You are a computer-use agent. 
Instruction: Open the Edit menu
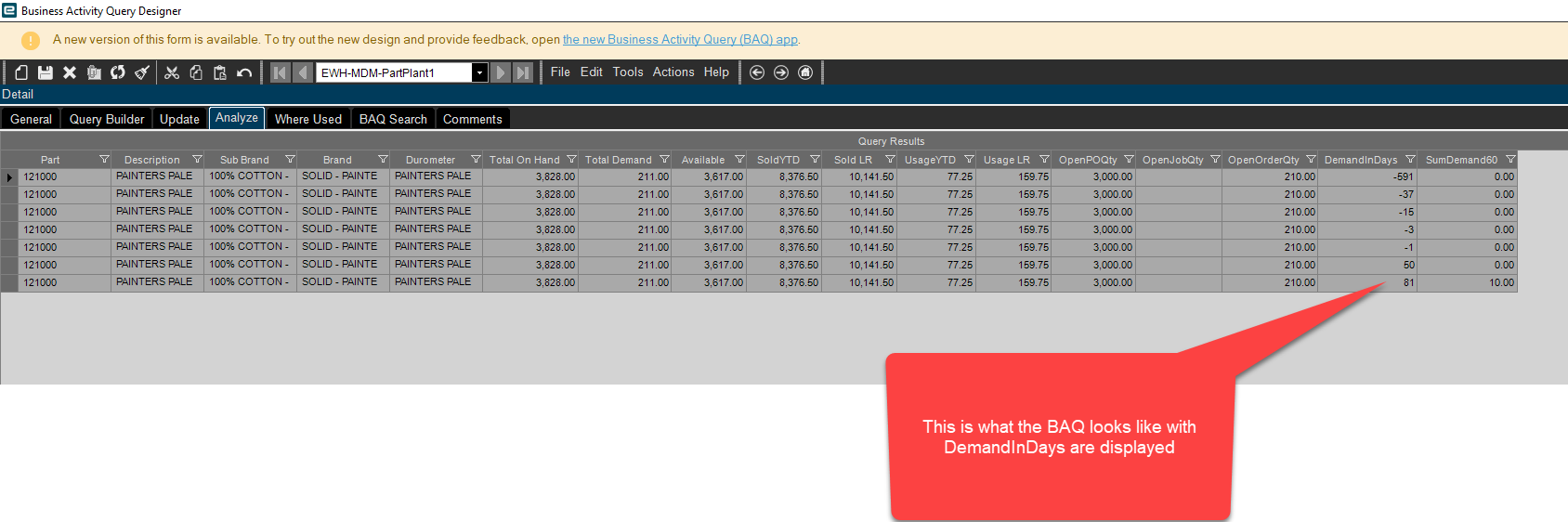pyautogui.click(x=592, y=72)
